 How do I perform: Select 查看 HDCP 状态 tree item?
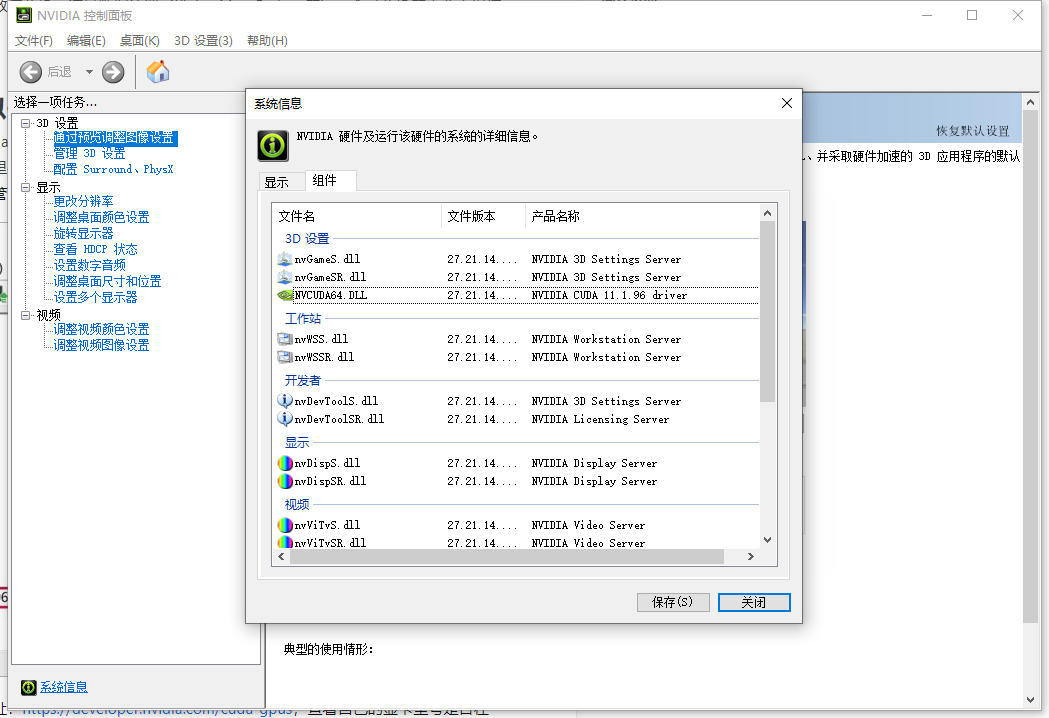pyautogui.click(x=95, y=249)
